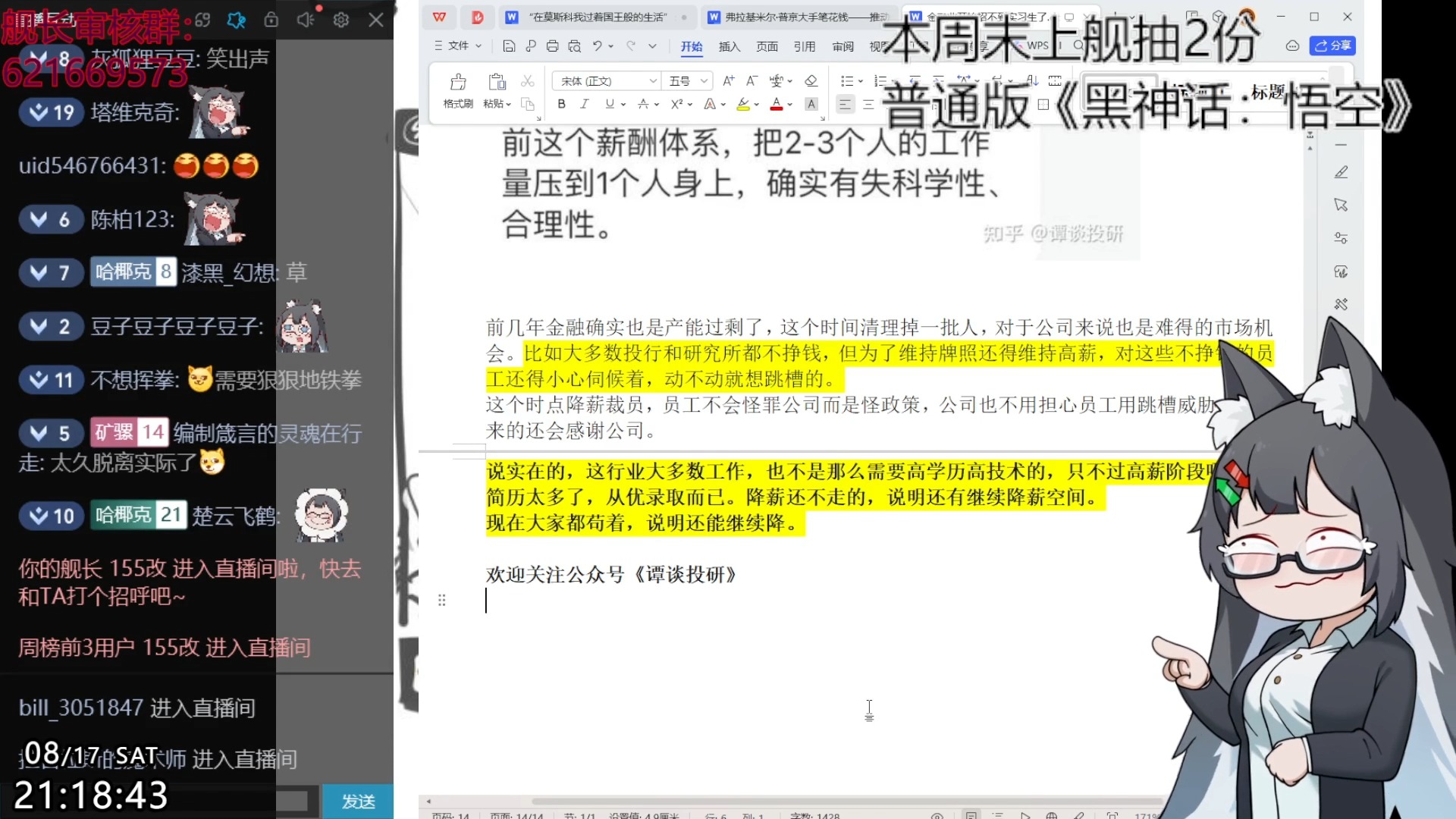The height and width of the screenshot is (819, 1456).
Task: Expand the quick access toolbar more arrow
Action: coord(652,46)
